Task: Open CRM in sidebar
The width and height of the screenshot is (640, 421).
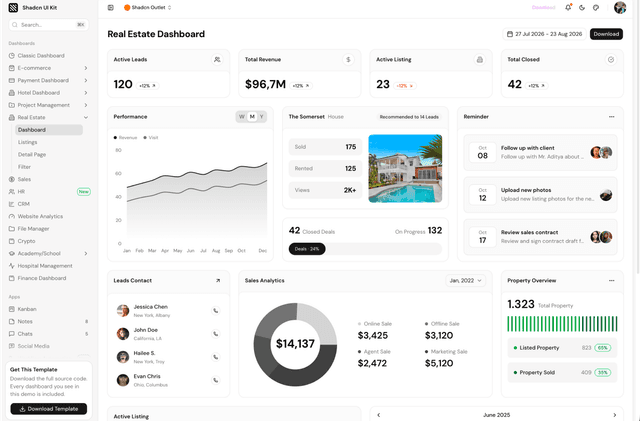Action: point(49,204)
